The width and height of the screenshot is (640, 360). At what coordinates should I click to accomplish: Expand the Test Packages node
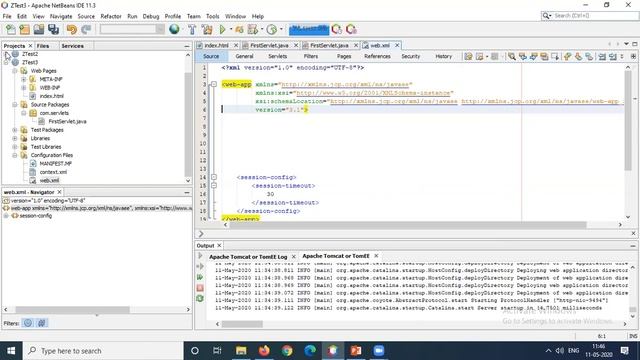(15, 130)
